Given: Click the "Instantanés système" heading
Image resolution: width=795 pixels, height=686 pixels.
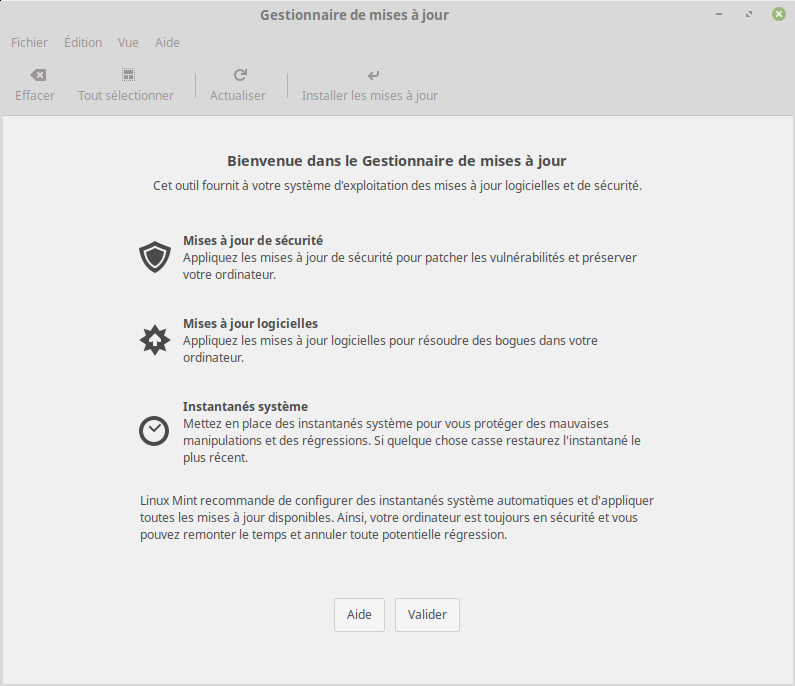Looking at the screenshot, I should pos(245,407).
